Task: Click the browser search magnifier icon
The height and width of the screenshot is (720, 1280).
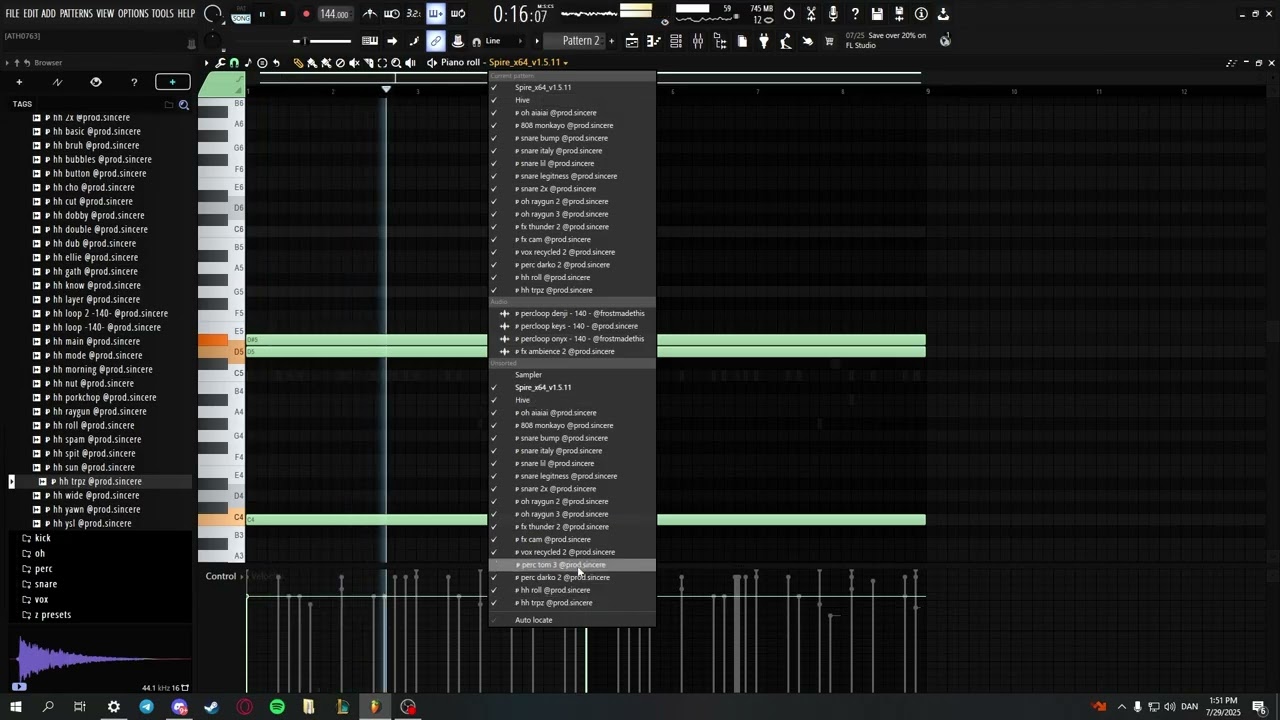Action: 184,104
